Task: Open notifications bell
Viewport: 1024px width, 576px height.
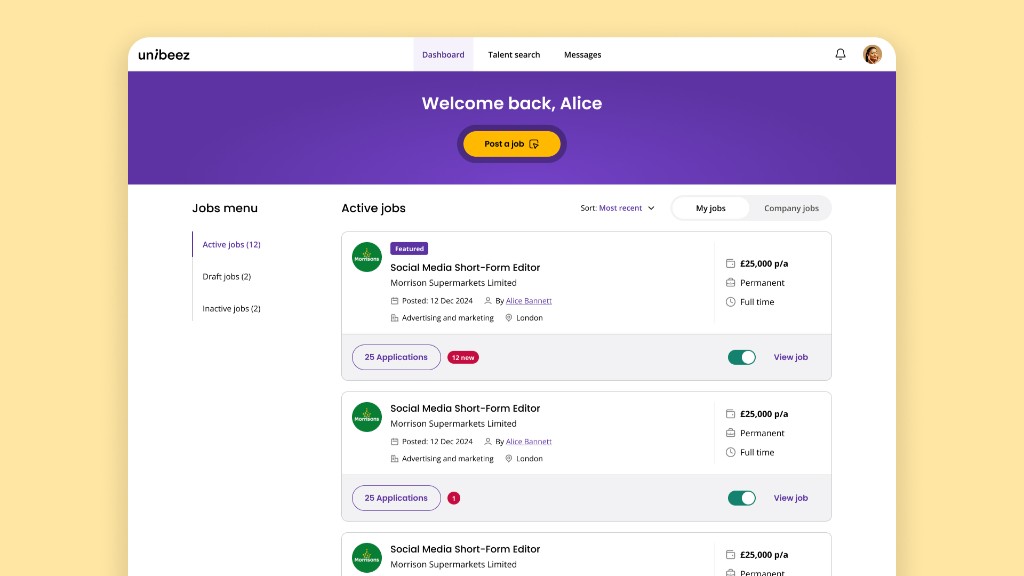Action: 840,54
